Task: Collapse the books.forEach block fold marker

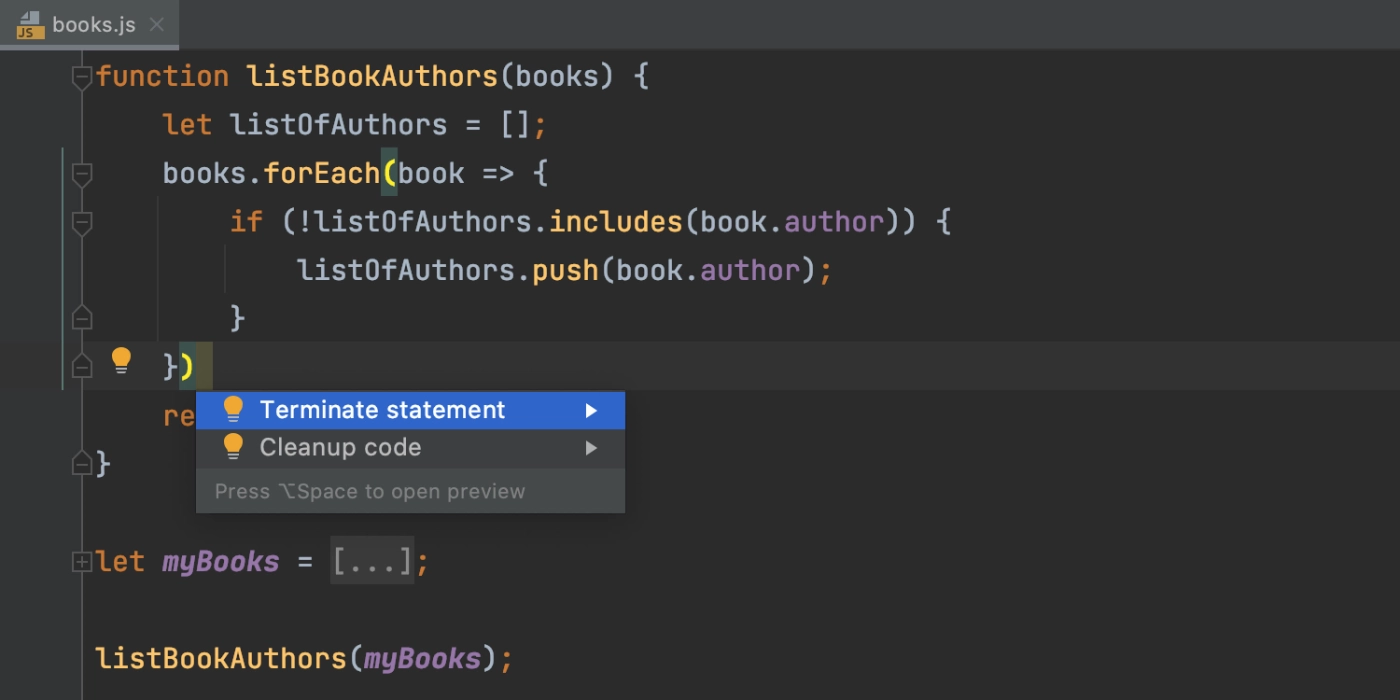Action: click(x=82, y=175)
